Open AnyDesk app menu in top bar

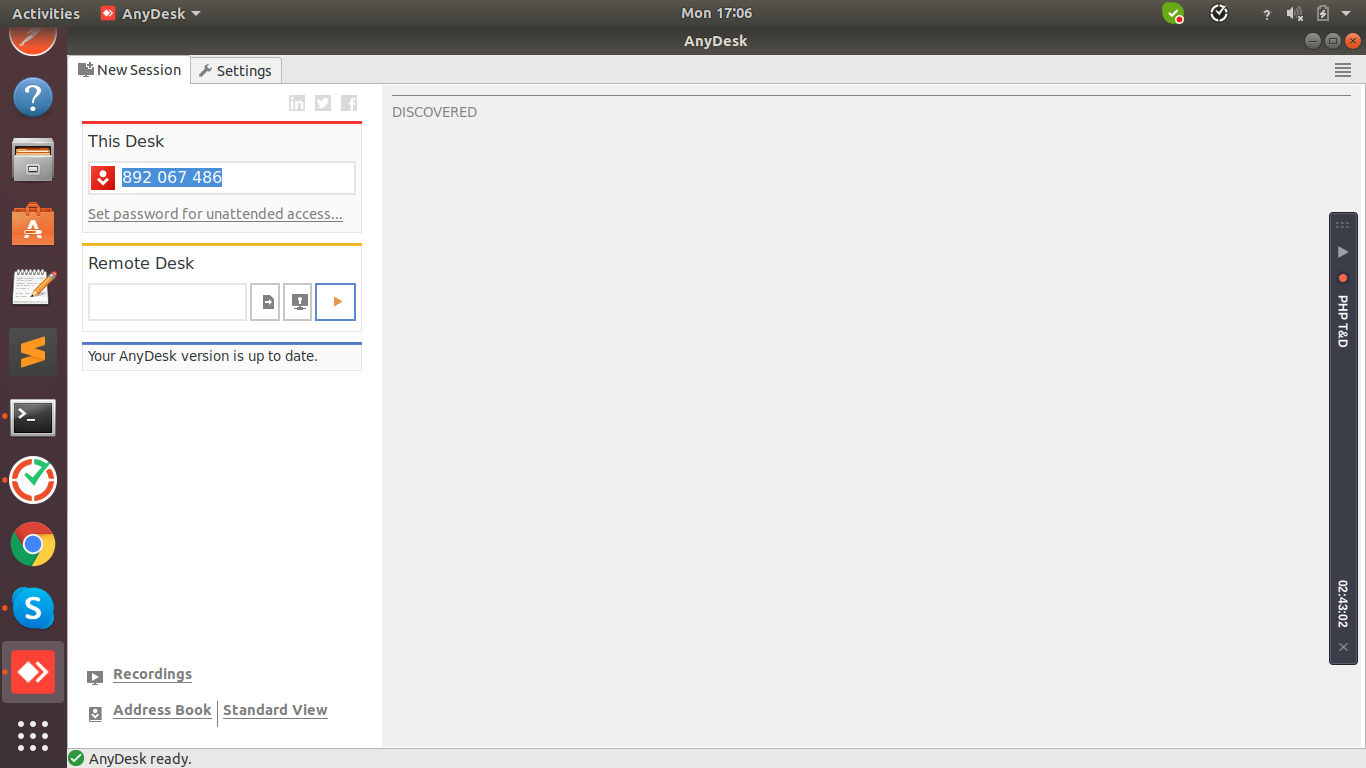151,14
